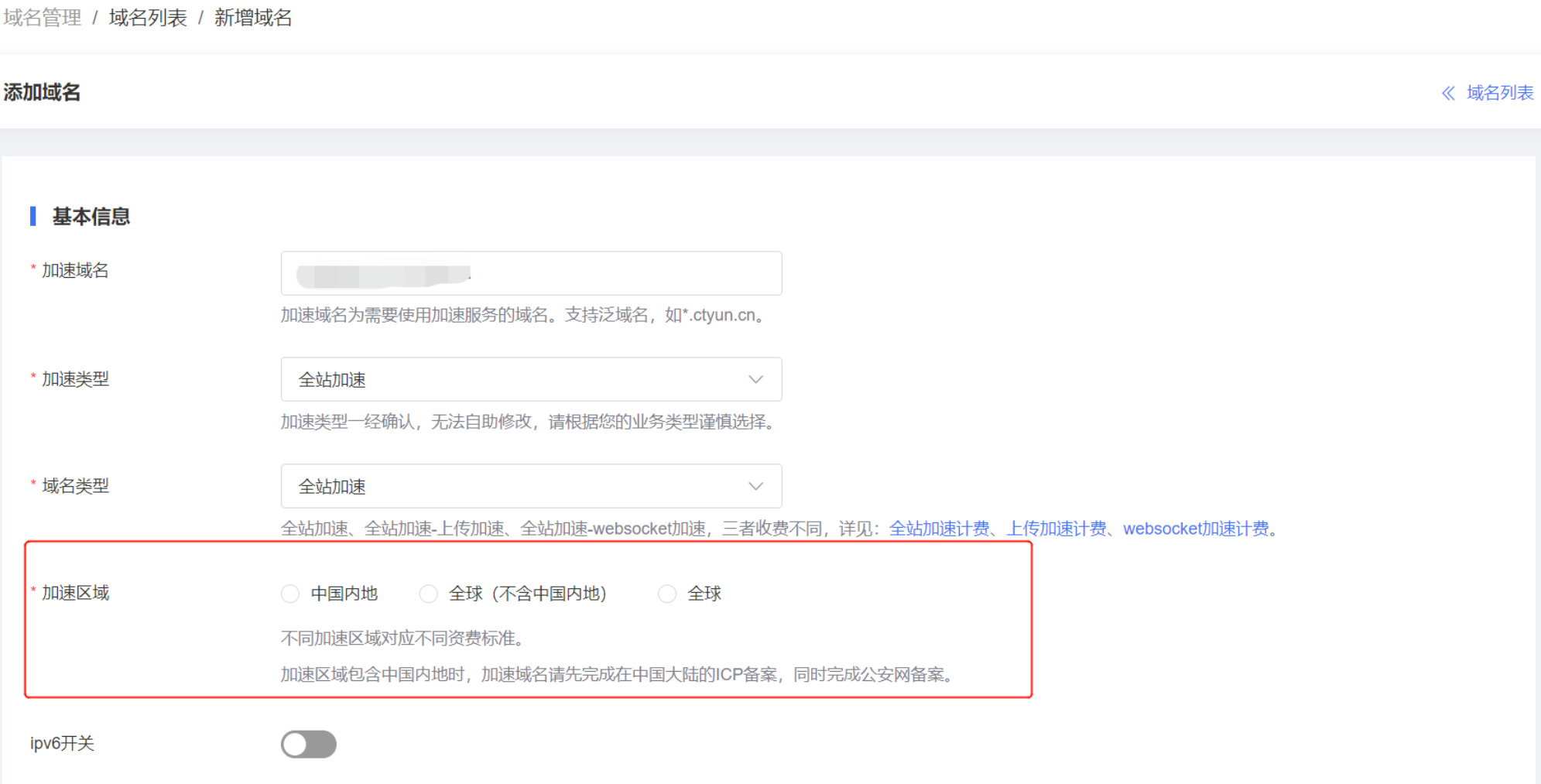Viewport: 1541px width, 784px height.
Task: Open the 加速类型 dropdown
Action: click(x=531, y=379)
